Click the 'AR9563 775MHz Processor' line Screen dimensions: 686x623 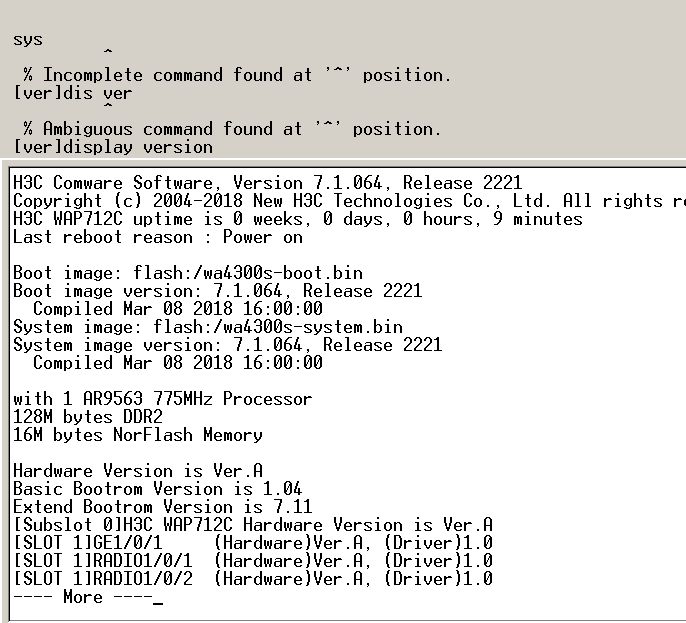[162, 399]
